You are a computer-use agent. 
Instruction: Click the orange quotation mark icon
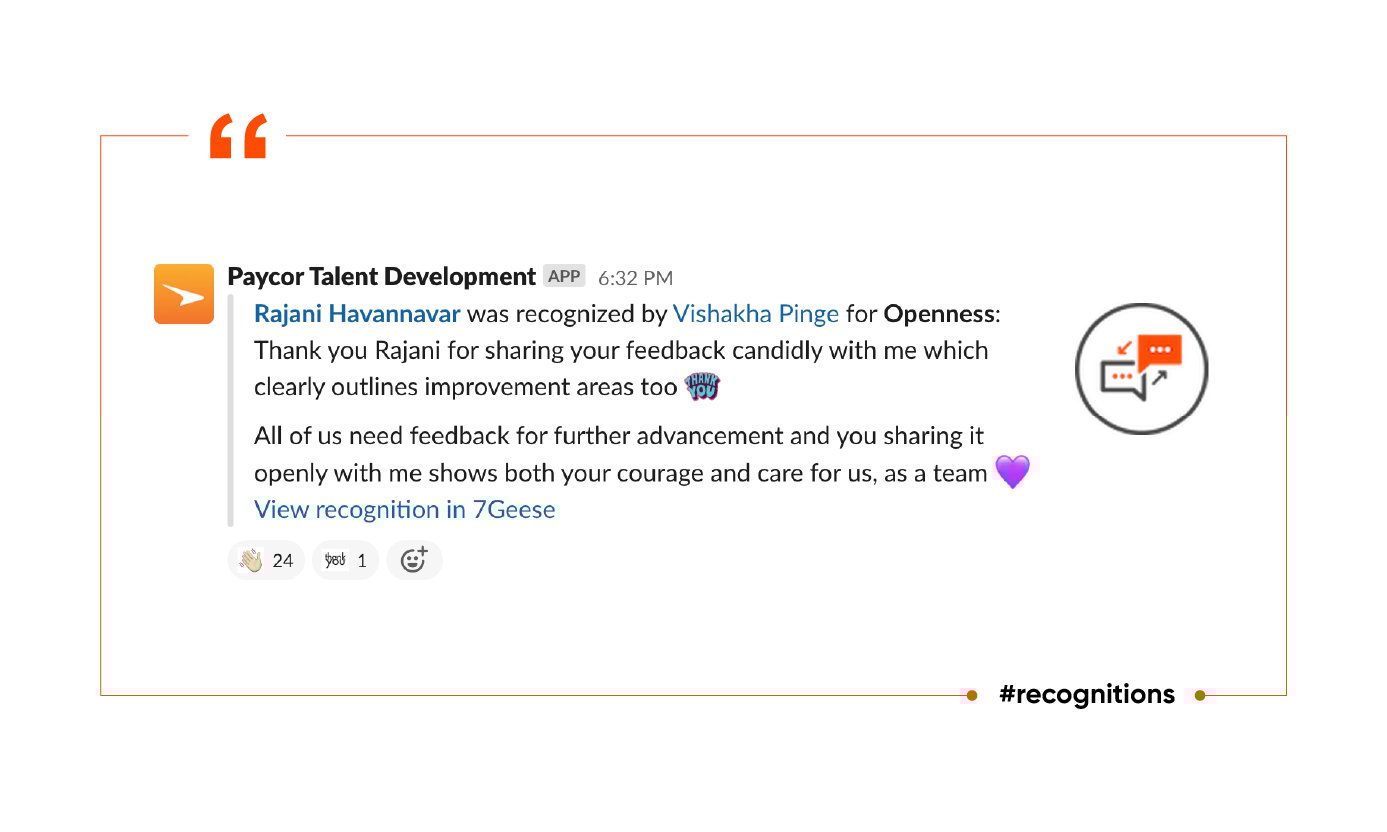tap(238, 137)
